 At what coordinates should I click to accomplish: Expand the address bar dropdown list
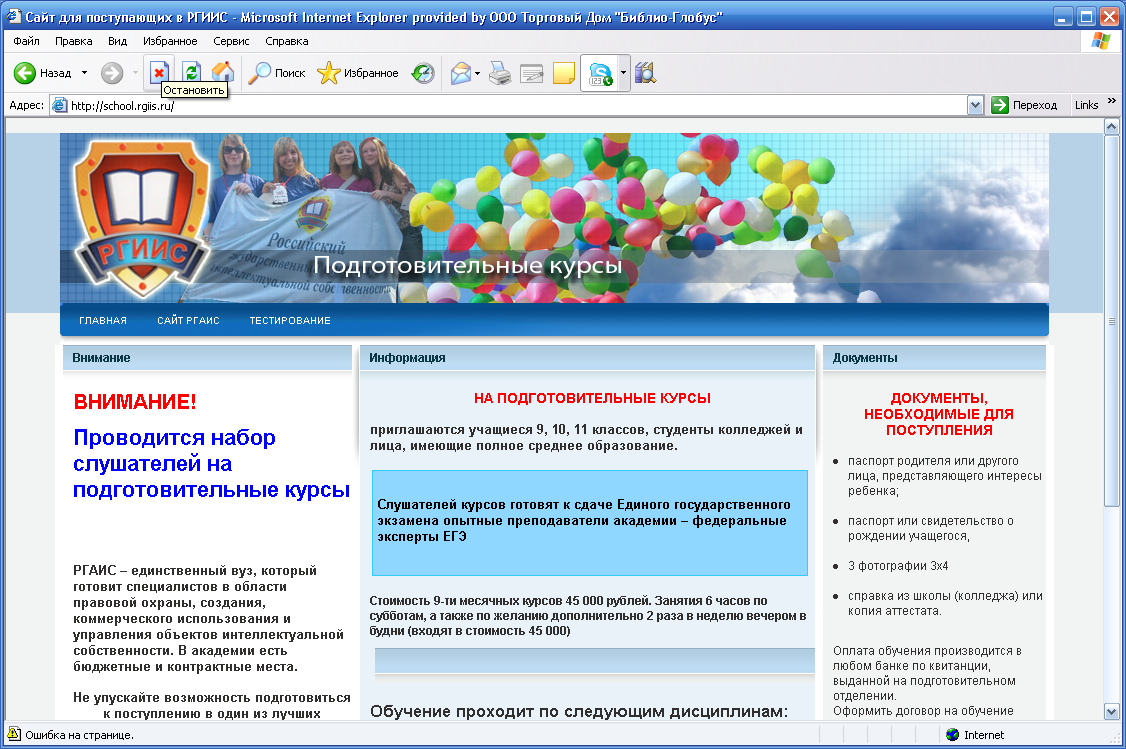975,106
